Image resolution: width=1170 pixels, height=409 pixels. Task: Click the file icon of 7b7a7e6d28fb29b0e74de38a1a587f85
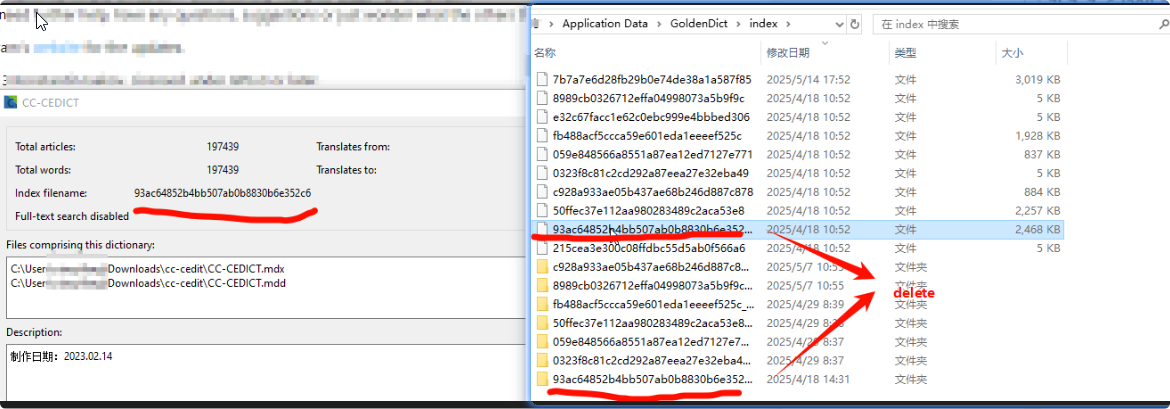pos(542,78)
